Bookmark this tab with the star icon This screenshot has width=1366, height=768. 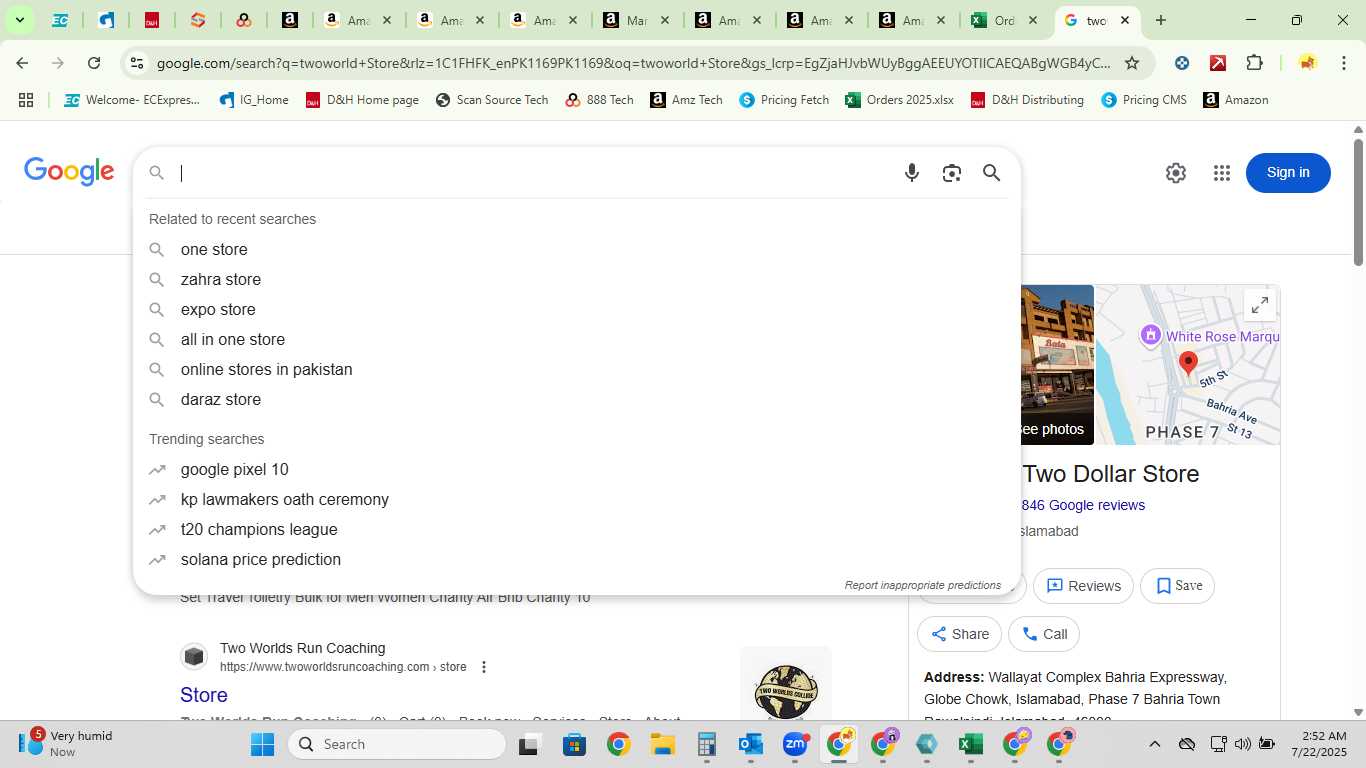click(1132, 63)
